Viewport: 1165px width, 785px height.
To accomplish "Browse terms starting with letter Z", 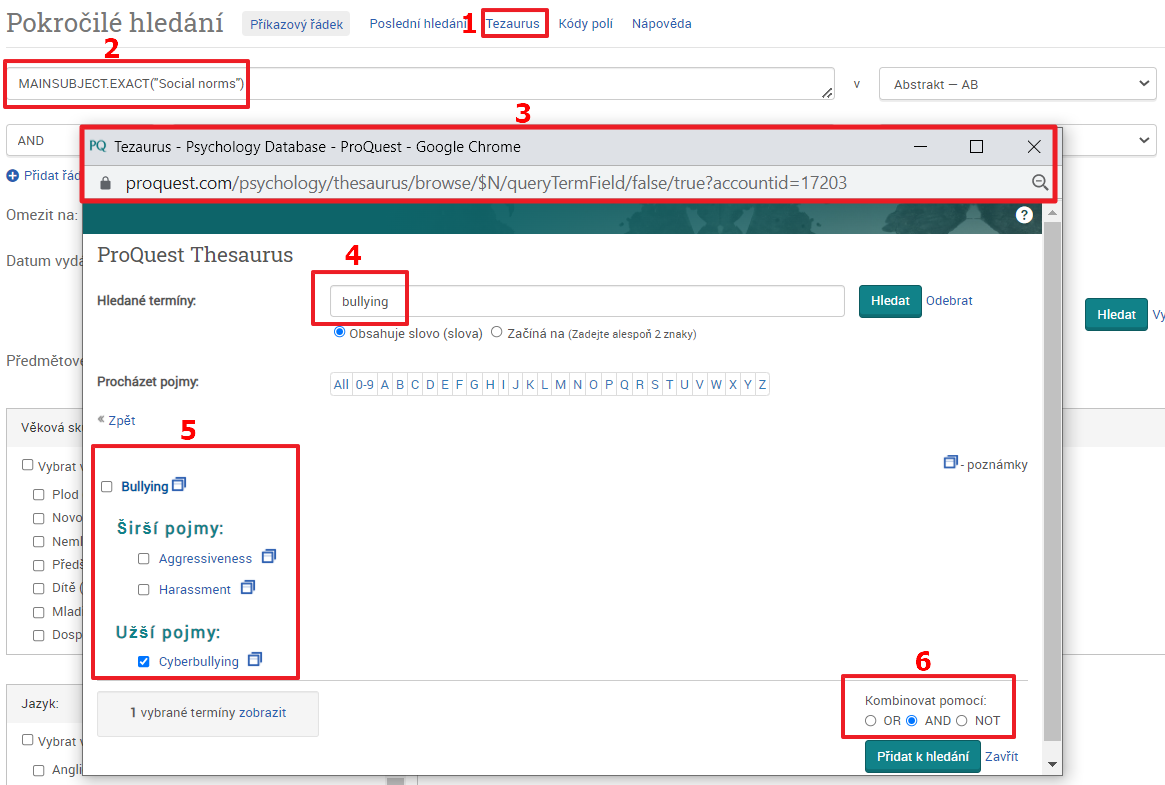I will (x=762, y=384).
